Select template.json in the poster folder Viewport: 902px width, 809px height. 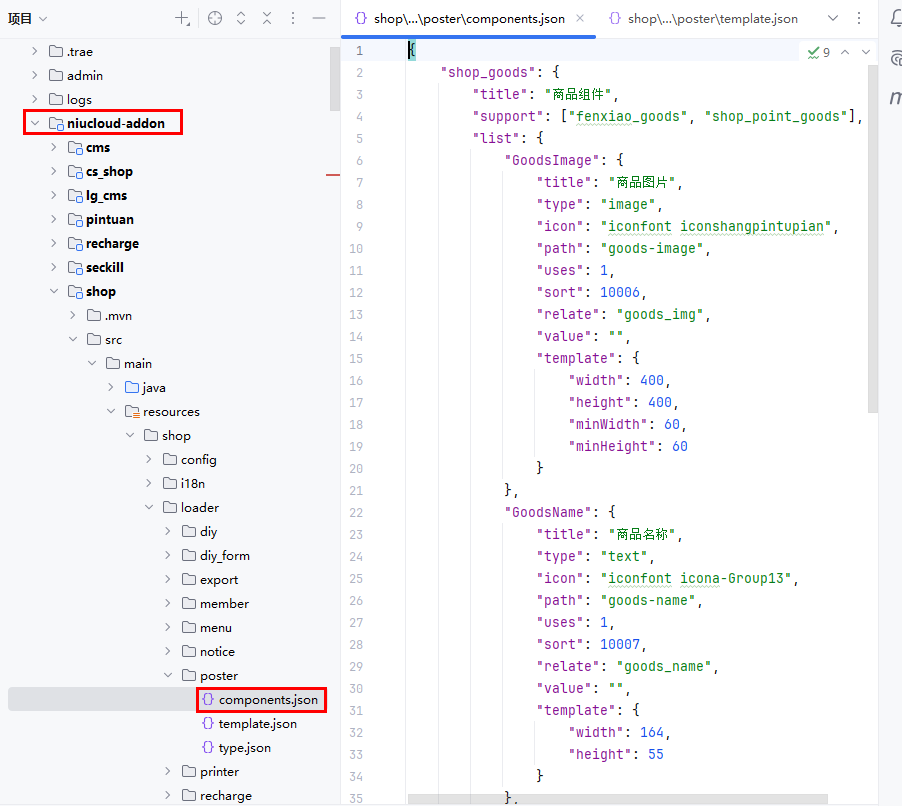pos(257,723)
